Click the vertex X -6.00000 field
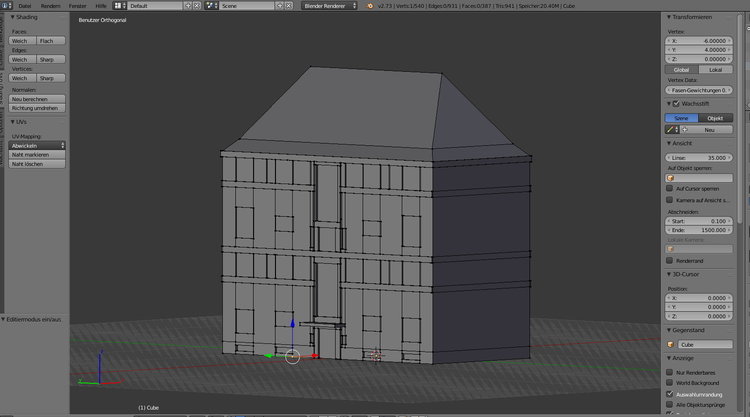This screenshot has height=417, width=750. 699,41
